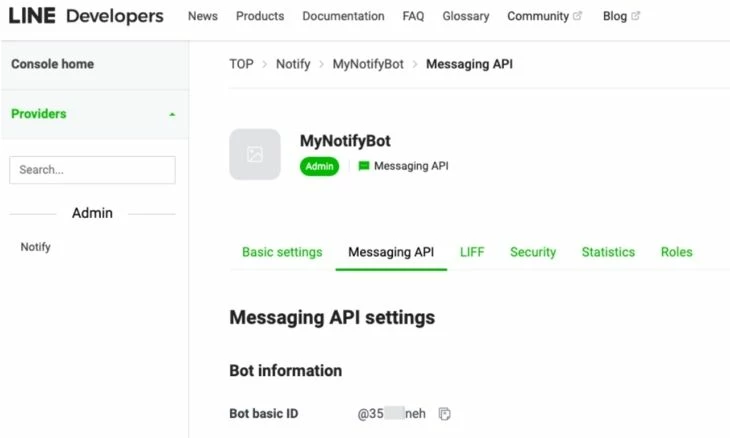This screenshot has width=730, height=438.
Task: Navigate to TOP in the breadcrumb
Action: point(241,64)
